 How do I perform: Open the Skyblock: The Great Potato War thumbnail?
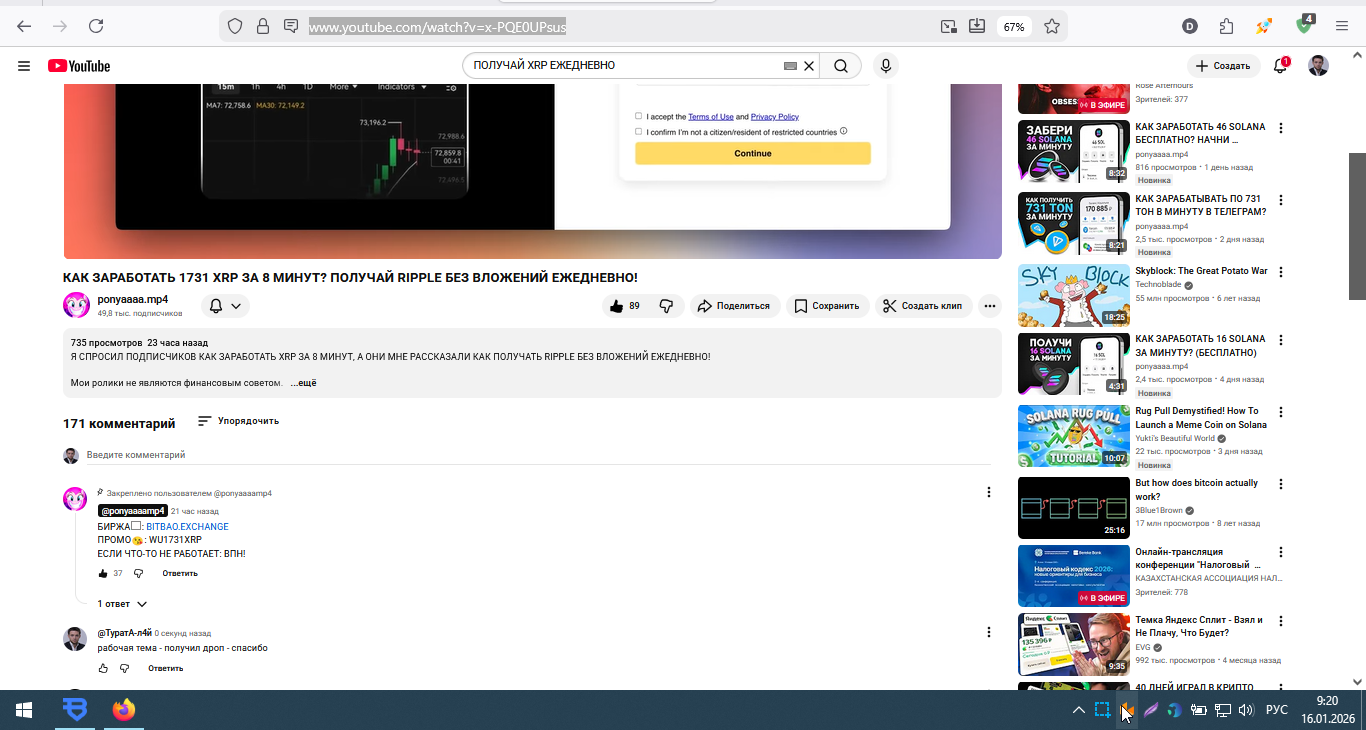[1074, 295]
